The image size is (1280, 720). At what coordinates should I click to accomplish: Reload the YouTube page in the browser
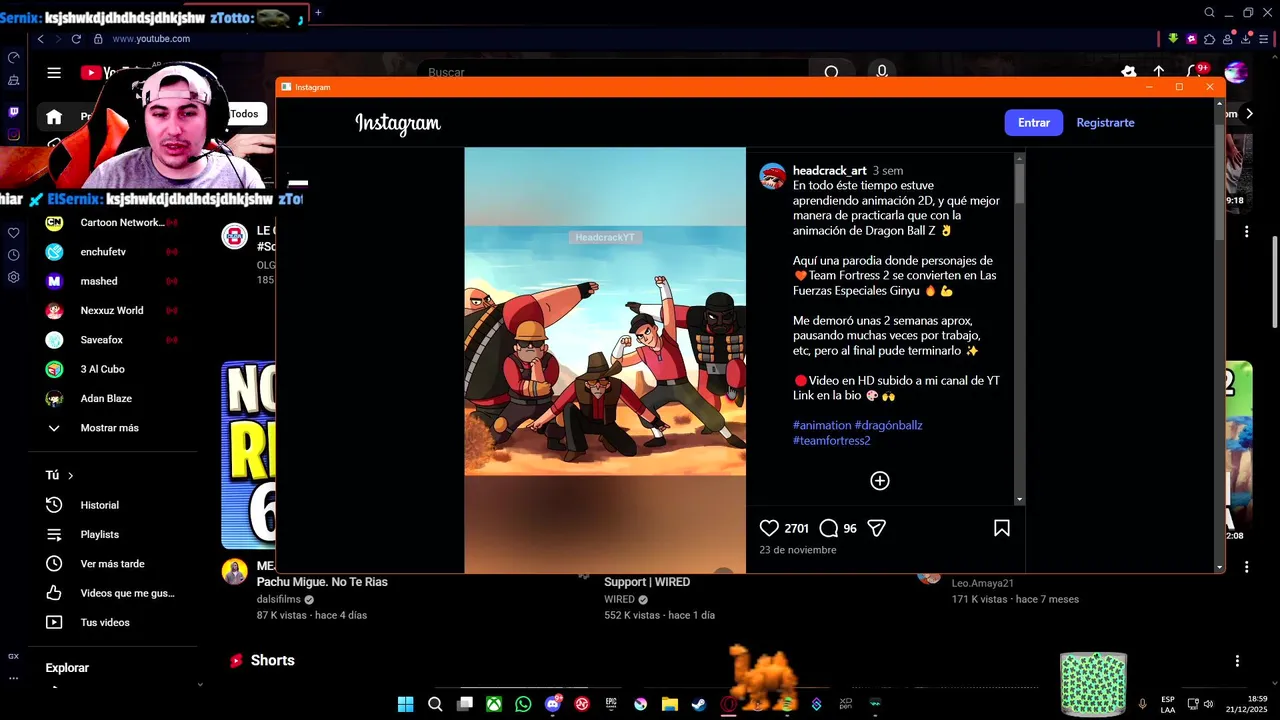point(76,39)
